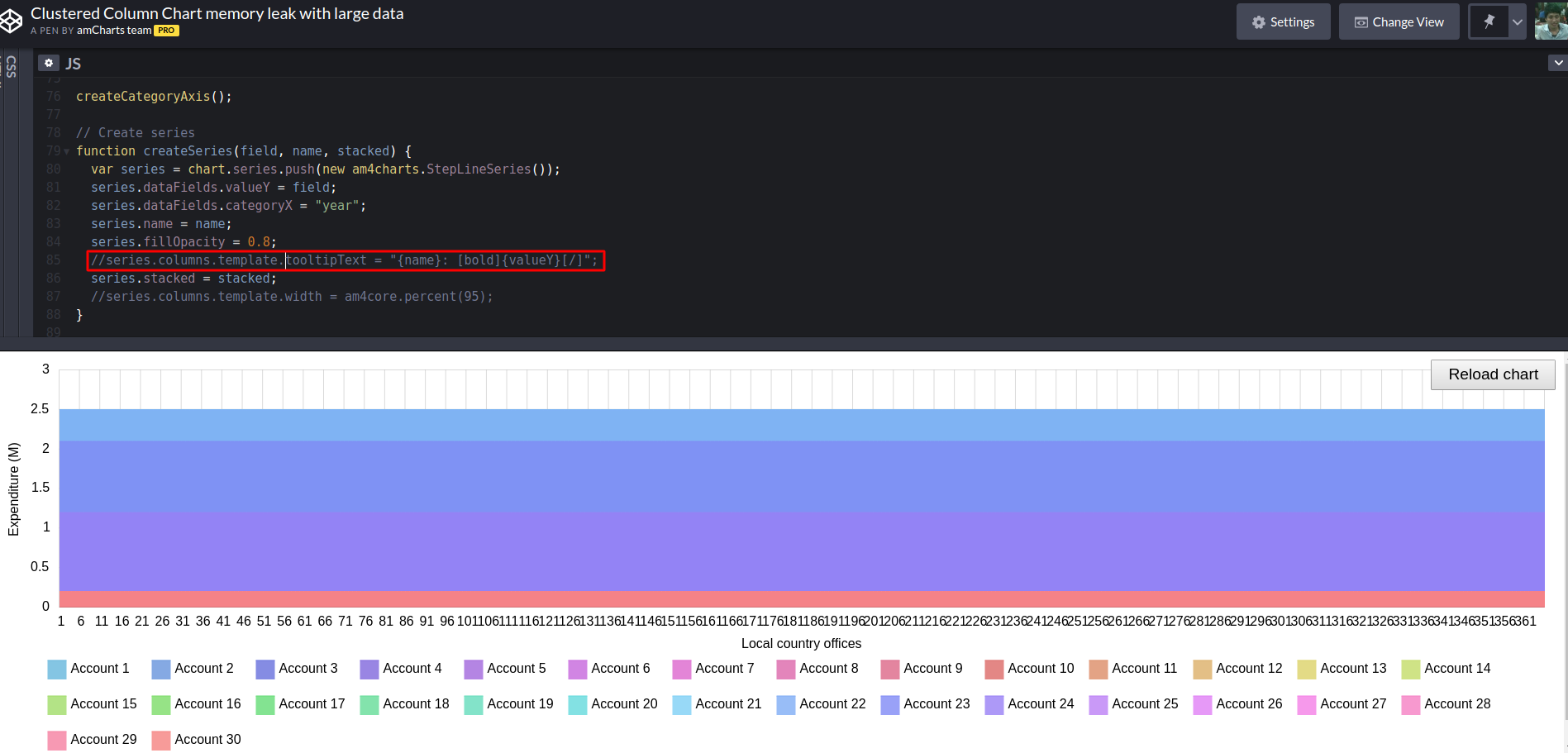Click the PRO badge
Viewport: 1568px width, 753px height.
[x=166, y=31]
